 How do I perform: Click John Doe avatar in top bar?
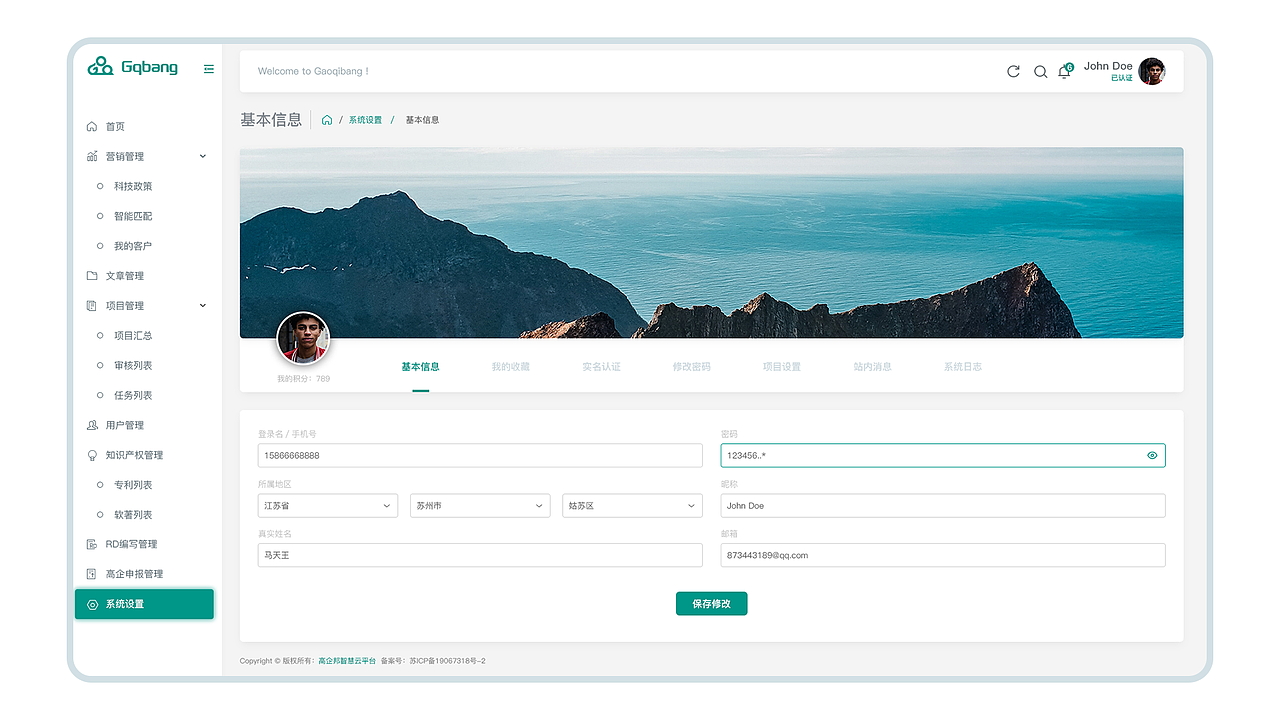(1152, 71)
